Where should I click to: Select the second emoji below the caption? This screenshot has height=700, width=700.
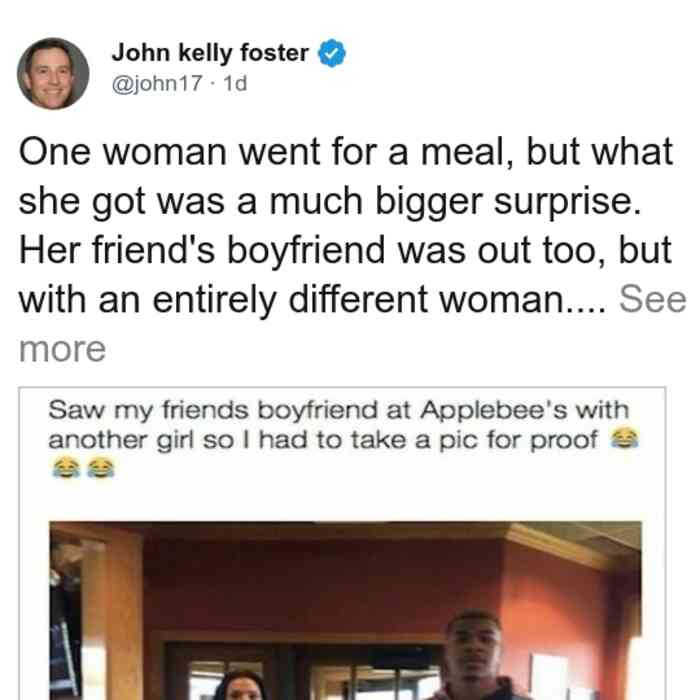point(100,468)
